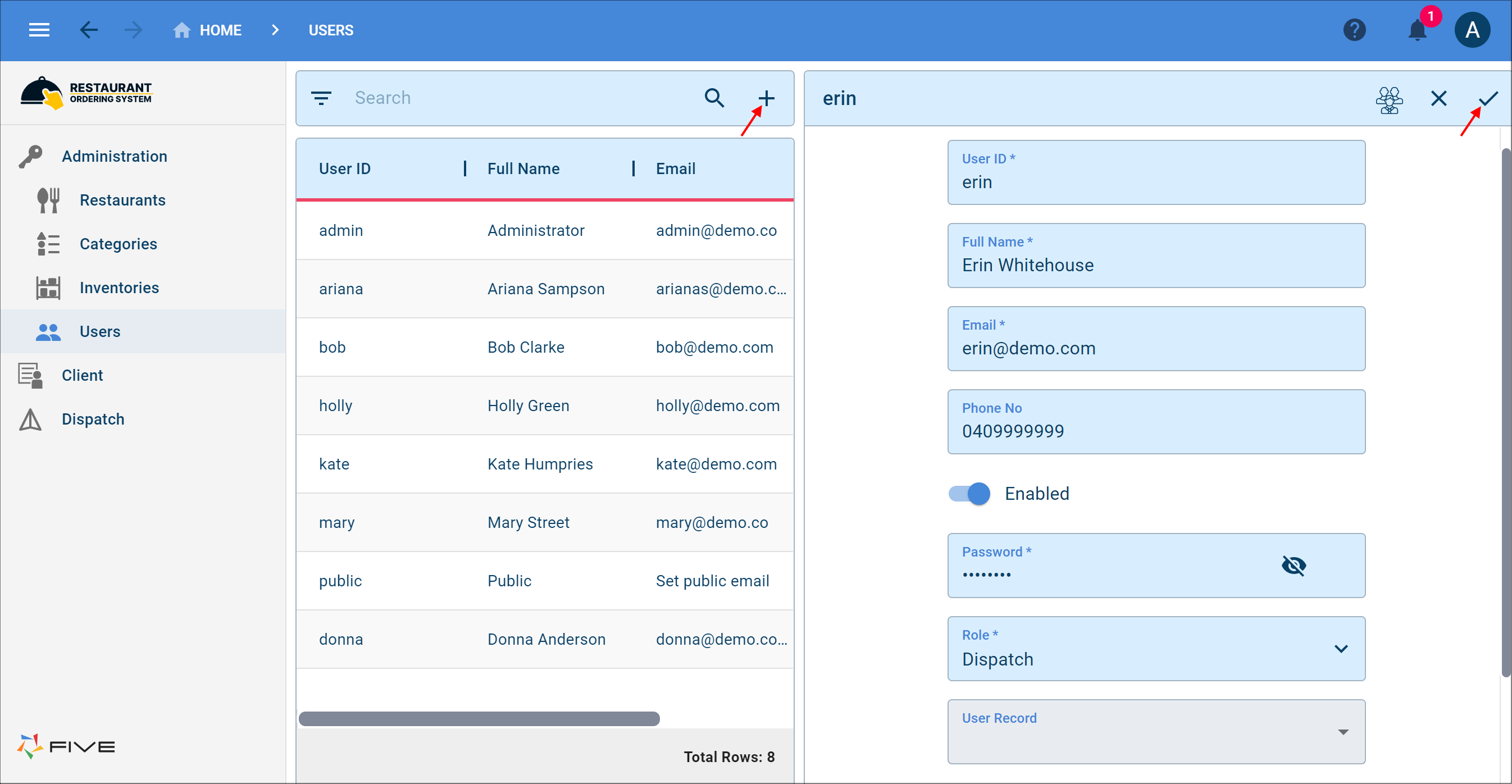Click the Inventories sidebar link
The height and width of the screenshot is (784, 1512).
119,287
